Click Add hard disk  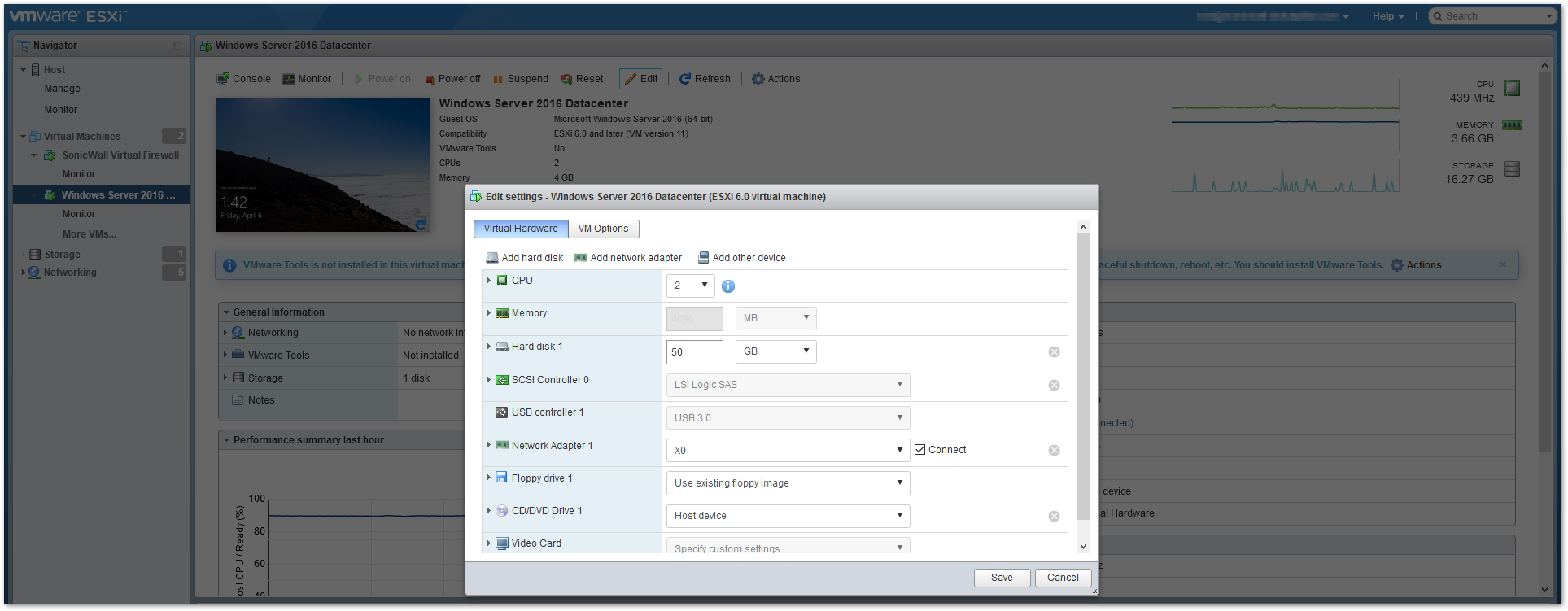525,258
